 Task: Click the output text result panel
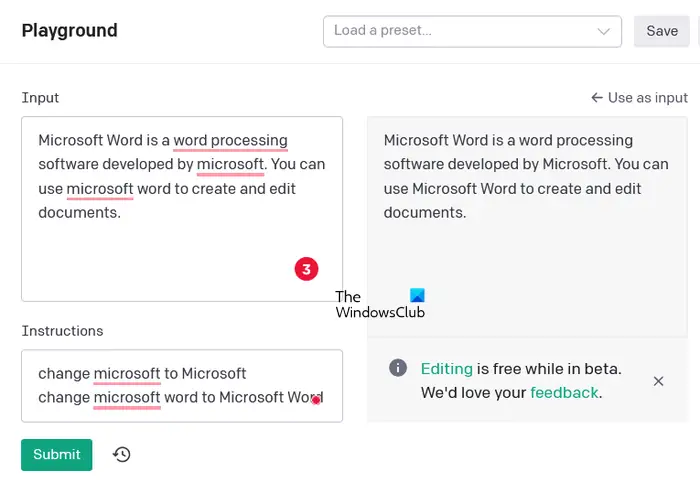pyautogui.click(x=527, y=226)
